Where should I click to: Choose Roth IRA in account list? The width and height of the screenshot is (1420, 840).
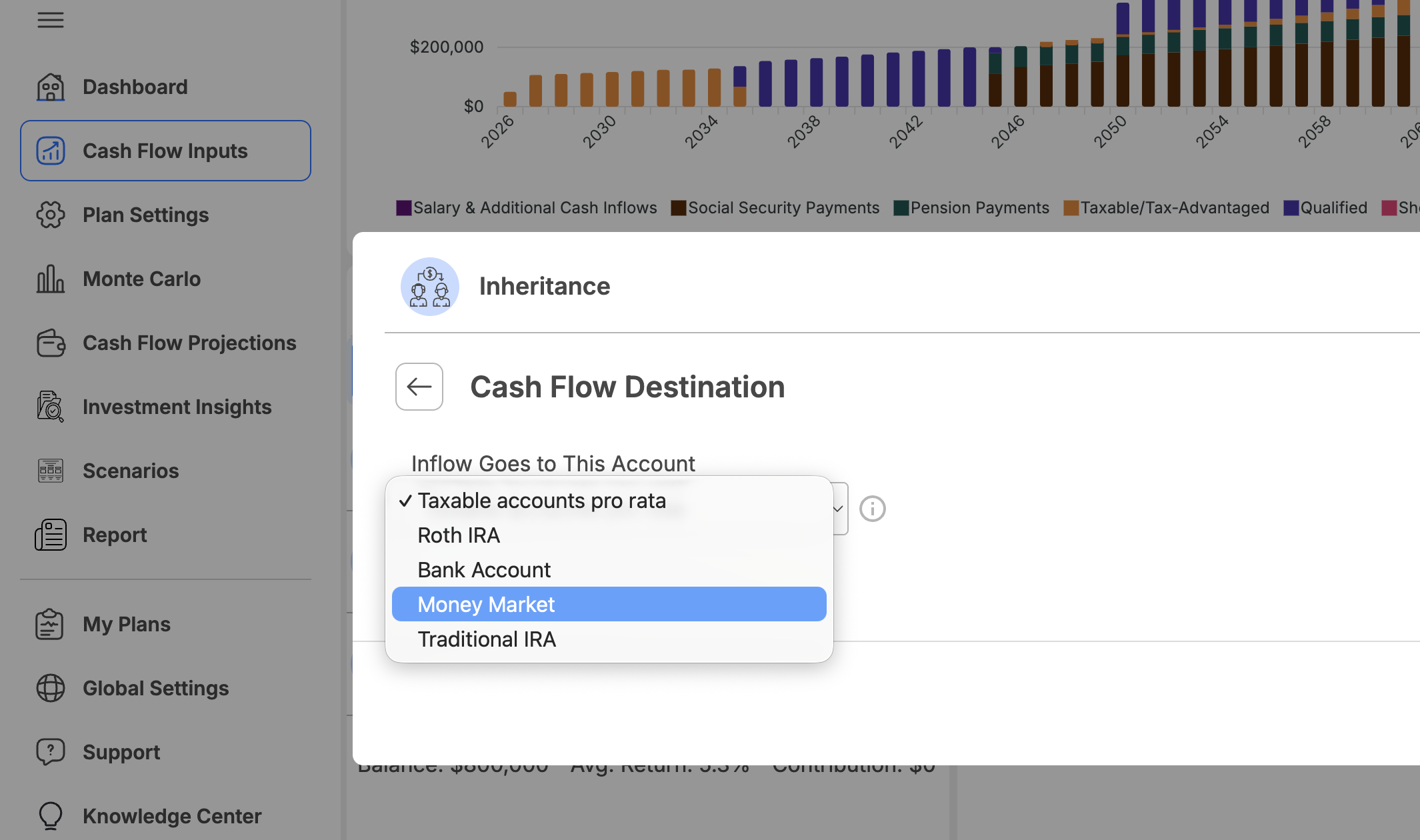click(609, 535)
